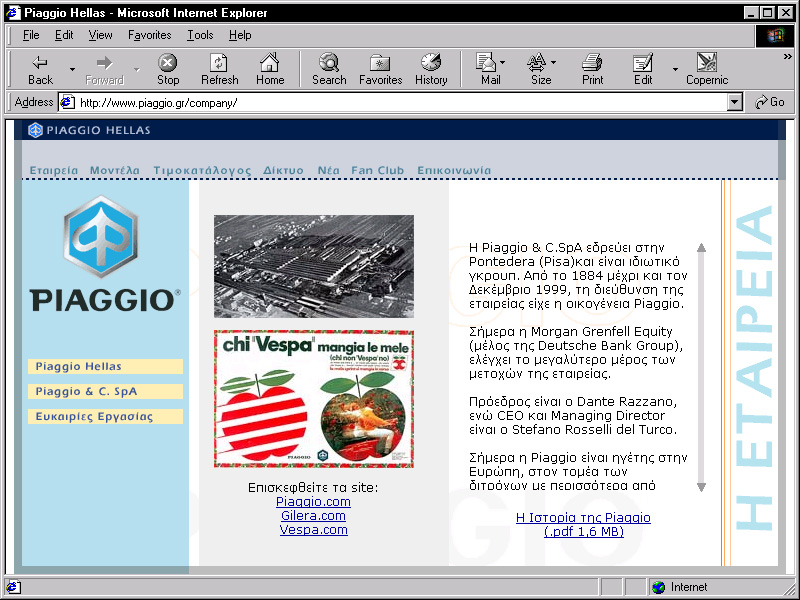Select the Επικοινωνία navigation tab
Viewport: 800px width, 600px height.
[x=454, y=170]
